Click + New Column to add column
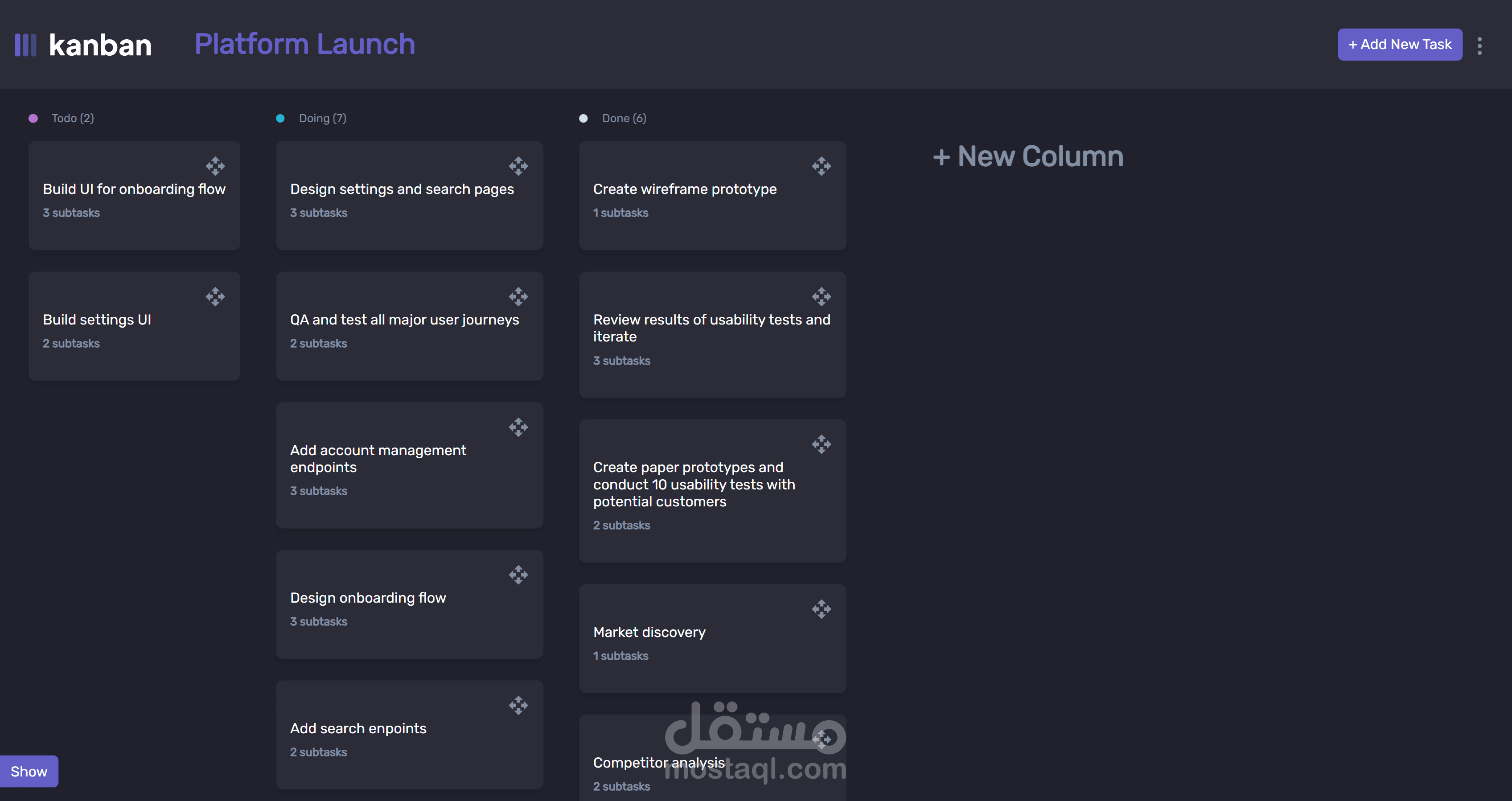Screen dimensions: 1512x801 [1028, 157]
